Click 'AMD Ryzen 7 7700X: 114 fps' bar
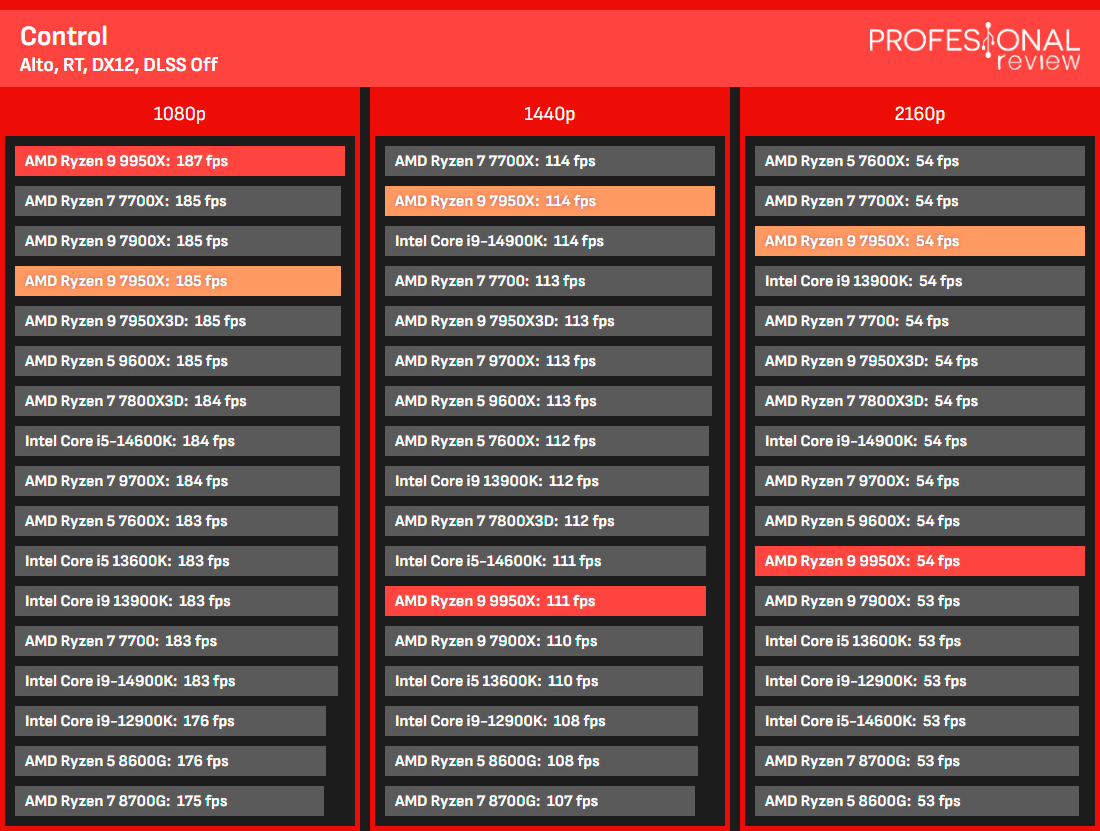This screenshot has width=1100, height=831. tap(550, 161)
